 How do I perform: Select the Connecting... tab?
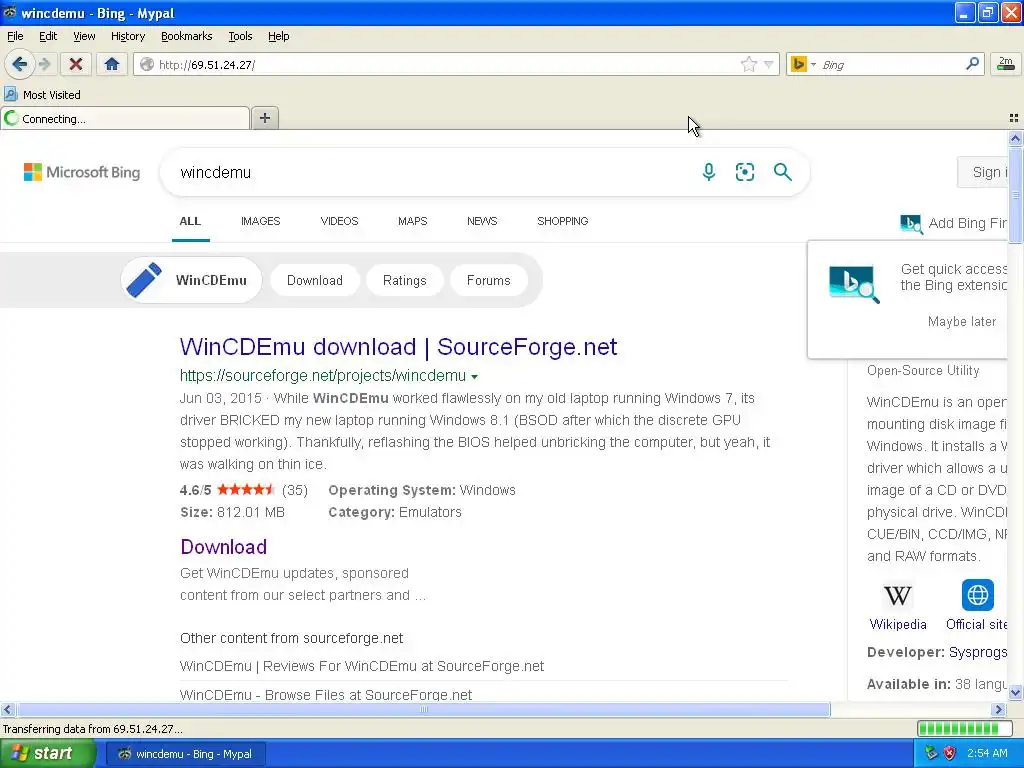(125, 118)
